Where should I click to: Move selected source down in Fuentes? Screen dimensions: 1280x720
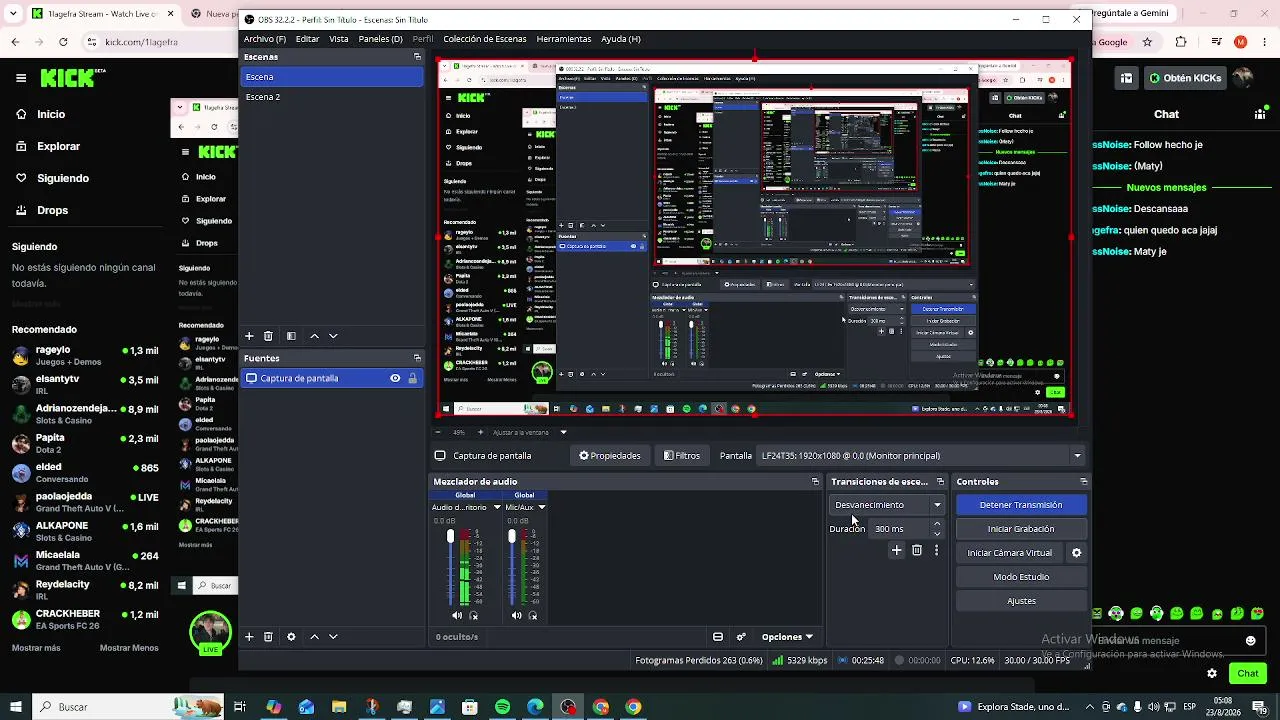click(x=333, y=637)
